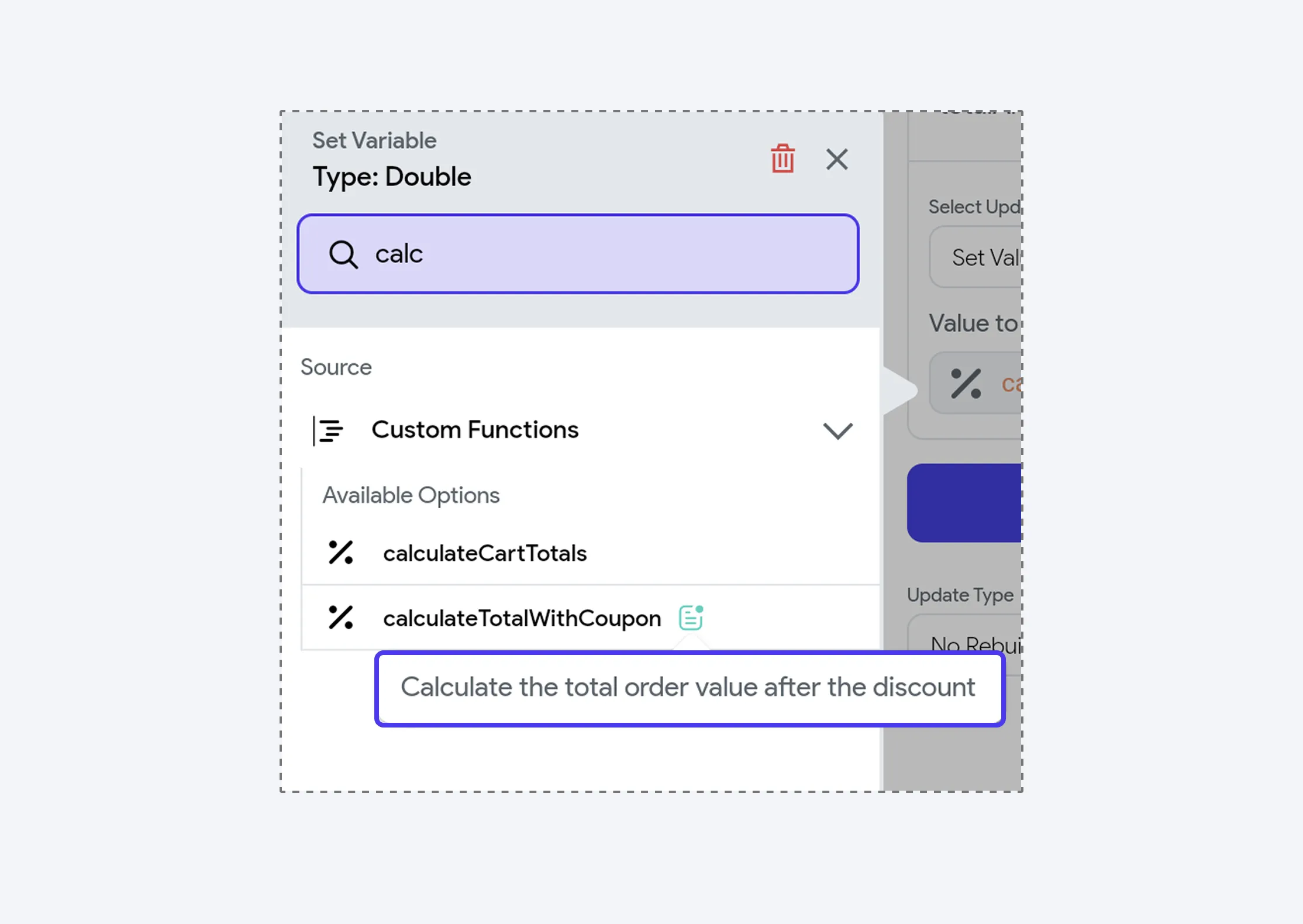The height and width of the screenshot is (924, 1303).
Task: Collapse Custom Functions with the chevron arrow
Action: click(x=837, y=431)
